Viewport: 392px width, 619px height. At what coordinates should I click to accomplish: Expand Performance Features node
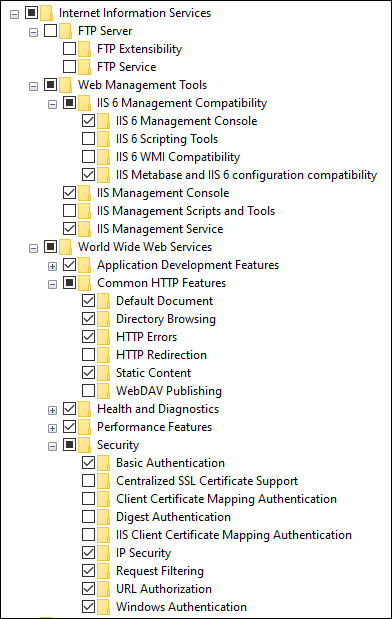[52, 428]
